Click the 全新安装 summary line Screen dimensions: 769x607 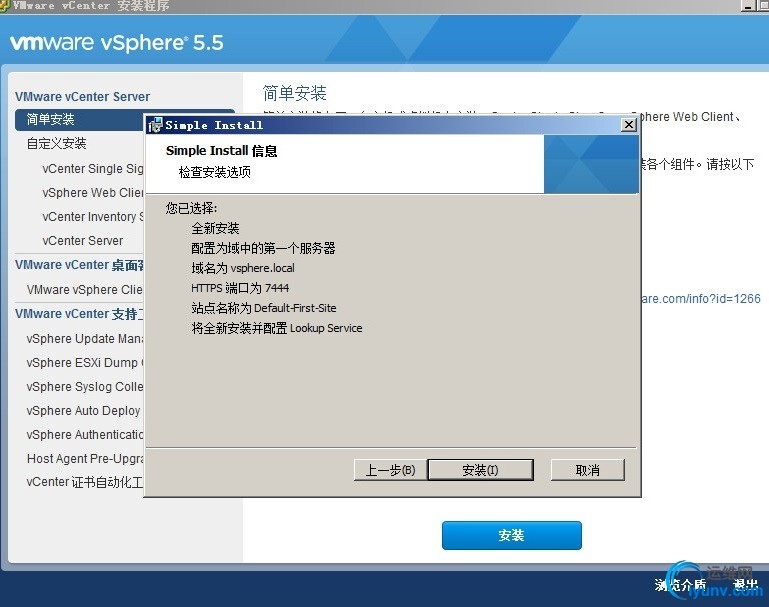tap(215, 228)
